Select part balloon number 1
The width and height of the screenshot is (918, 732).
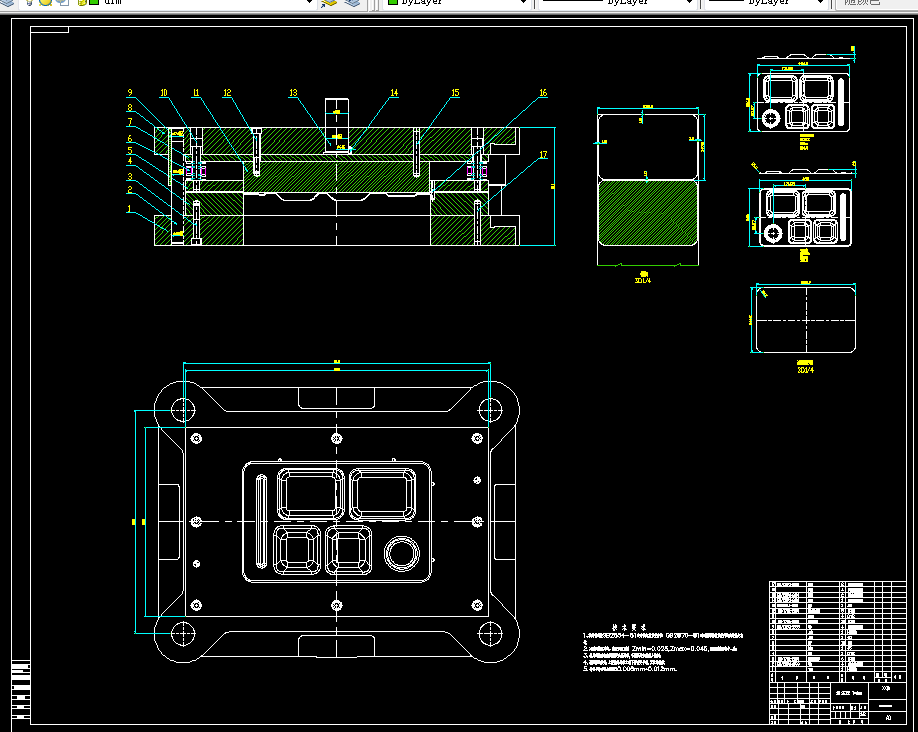[x=129, y=208]
